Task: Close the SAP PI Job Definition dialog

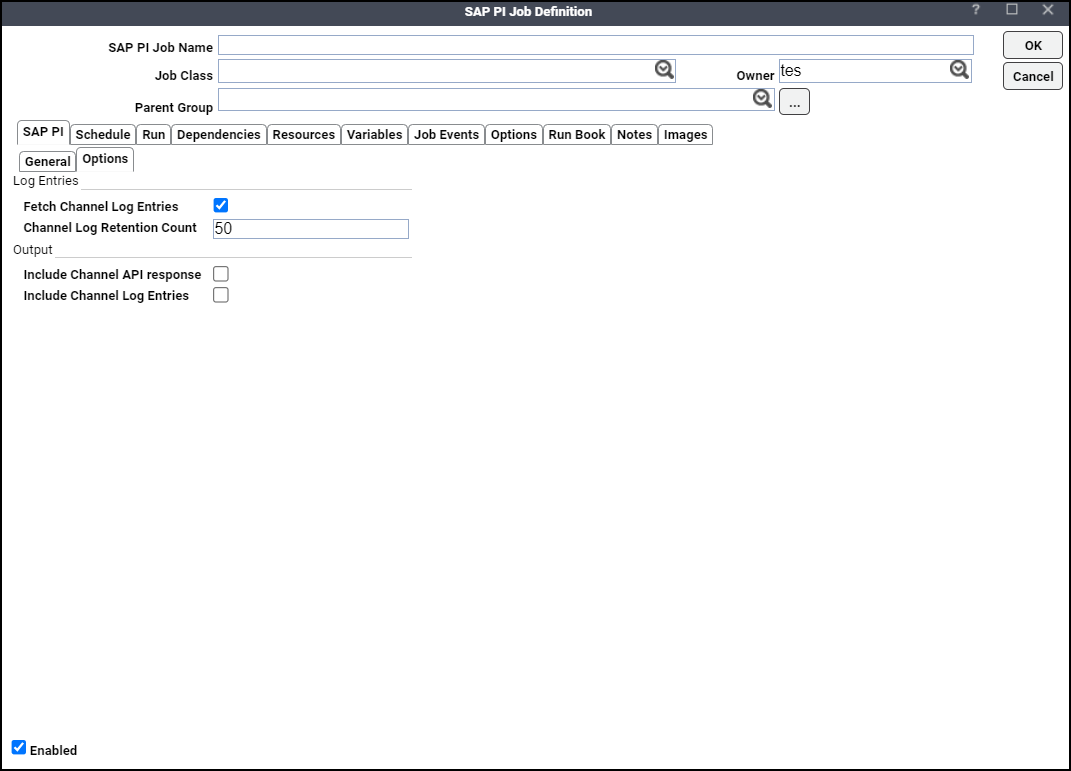Action: click(x=1048, y=10)
